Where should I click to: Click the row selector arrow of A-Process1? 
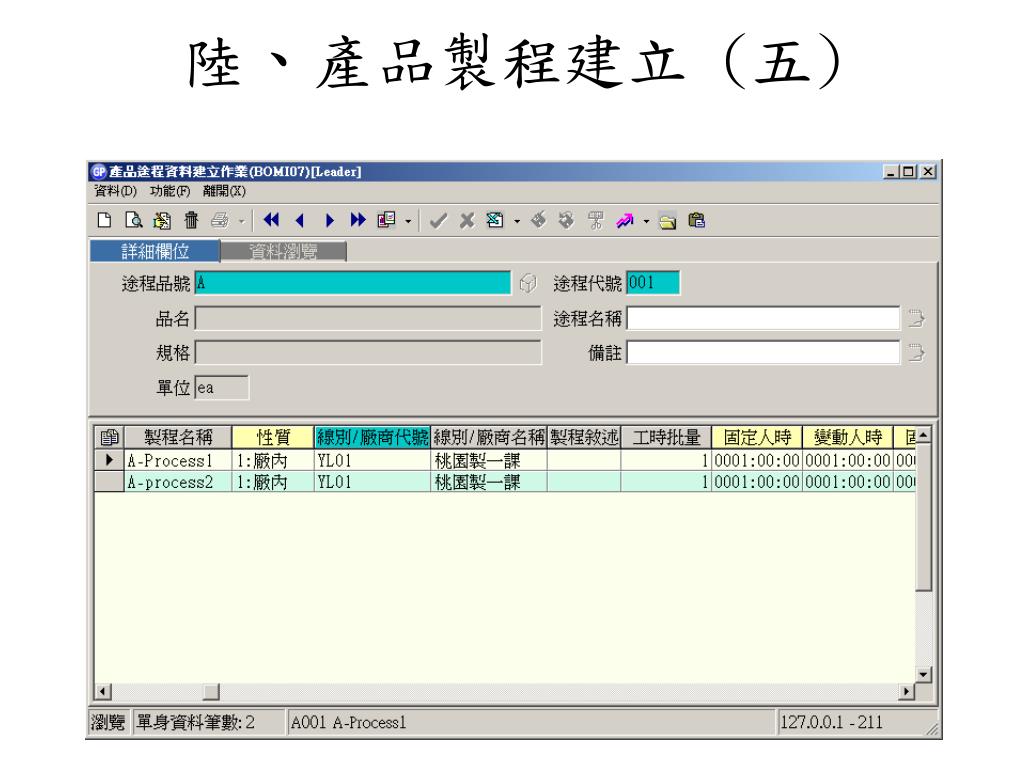click(109, 460)
